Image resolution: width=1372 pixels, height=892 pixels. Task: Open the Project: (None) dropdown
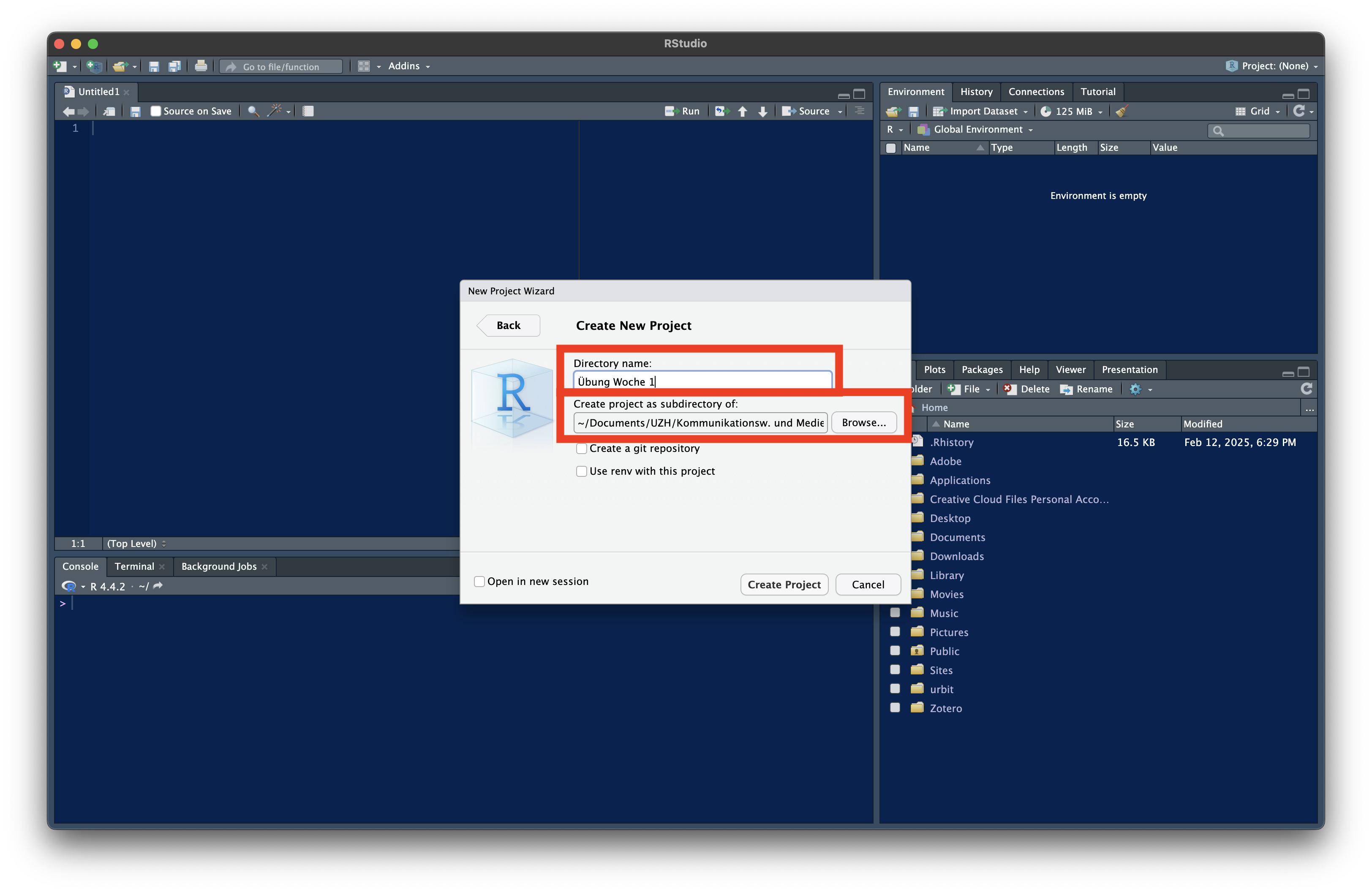tap(1273, 66)
